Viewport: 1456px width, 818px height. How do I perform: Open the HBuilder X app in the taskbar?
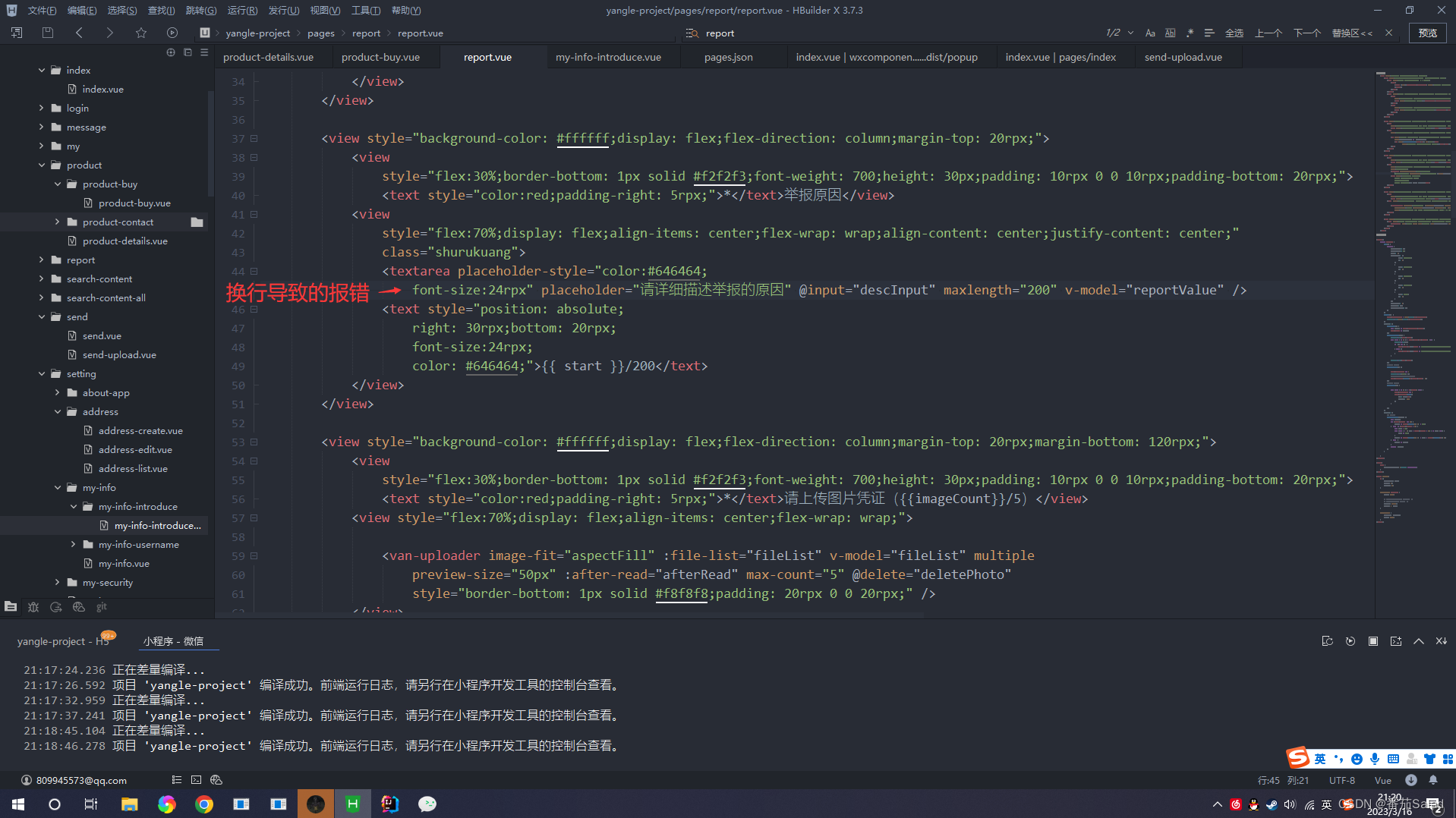click(352, 804)
